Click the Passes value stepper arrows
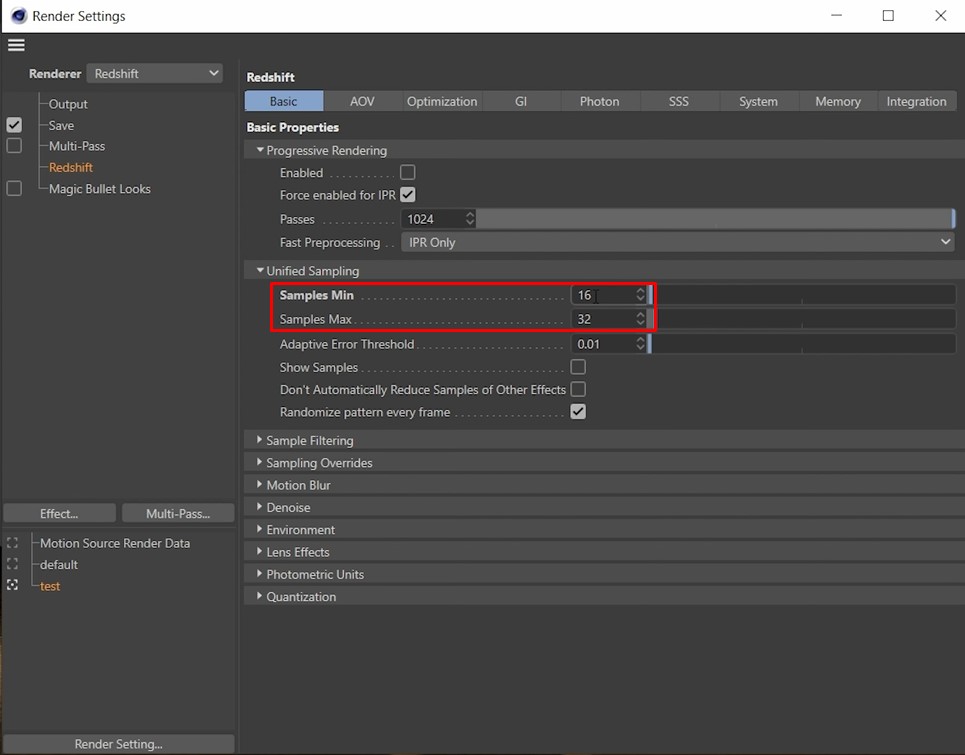 coord(470,219)
